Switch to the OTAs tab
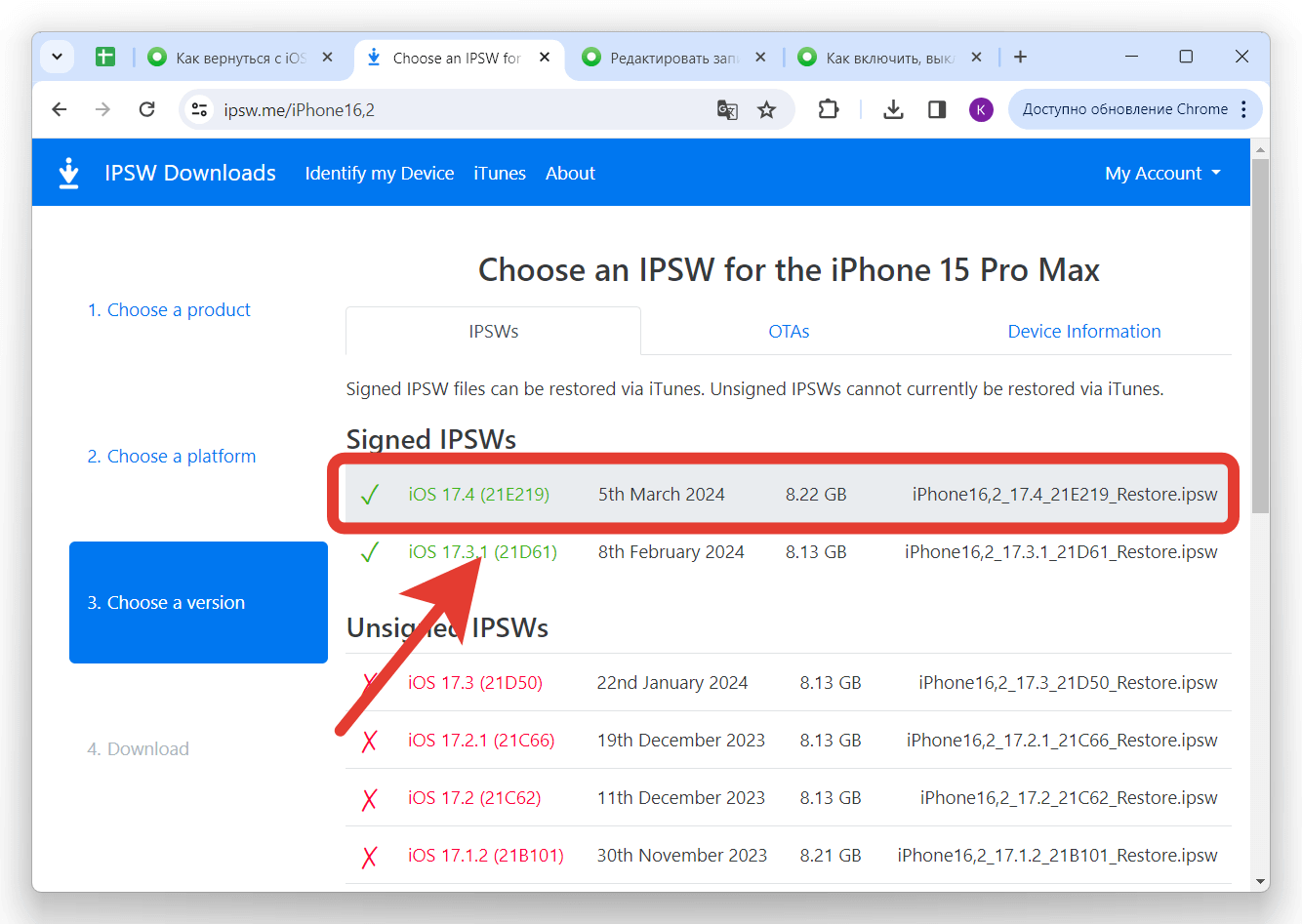Viewport: 1302px width, 924px height. click(789, 332)
